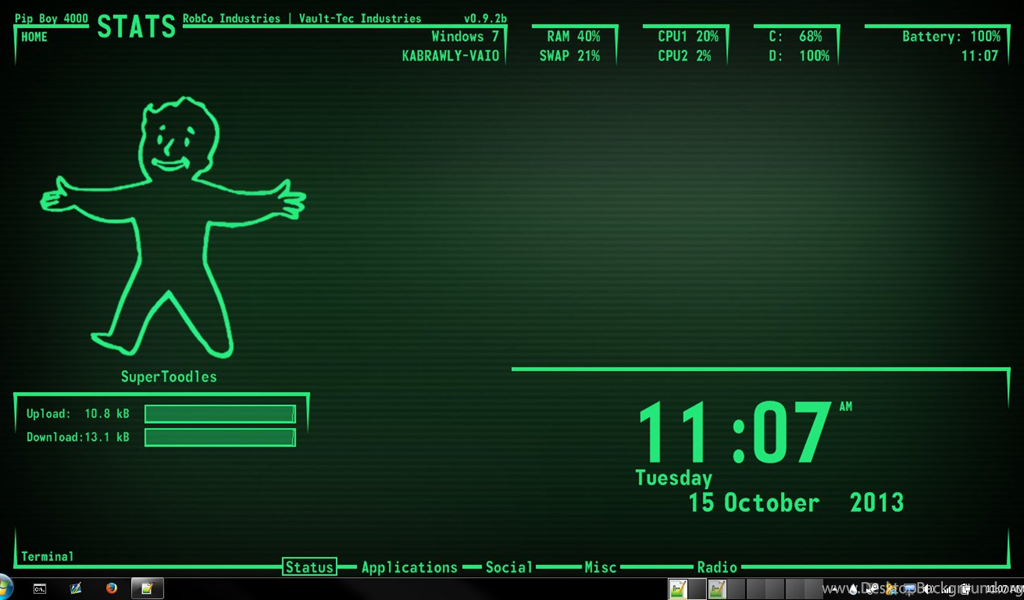Click the STATS heading
1024x600 pixels.
[136, 27]
